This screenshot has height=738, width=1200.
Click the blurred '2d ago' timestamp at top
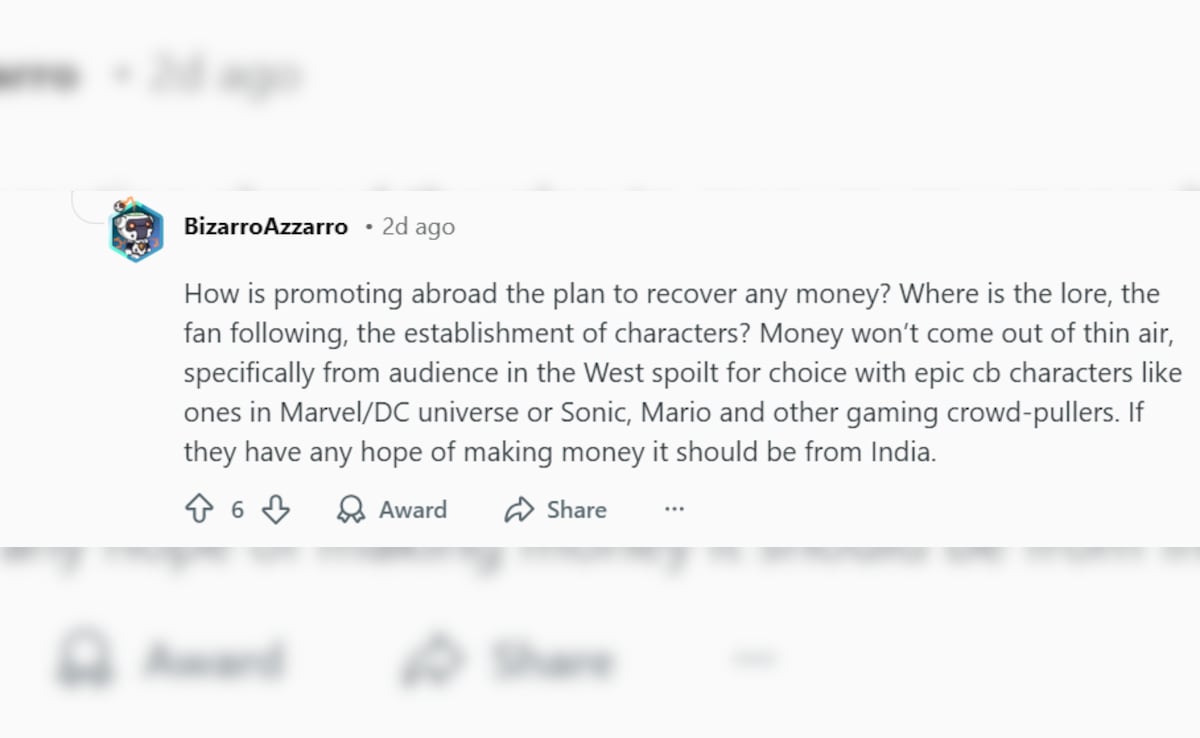click(x=222, y=75)
